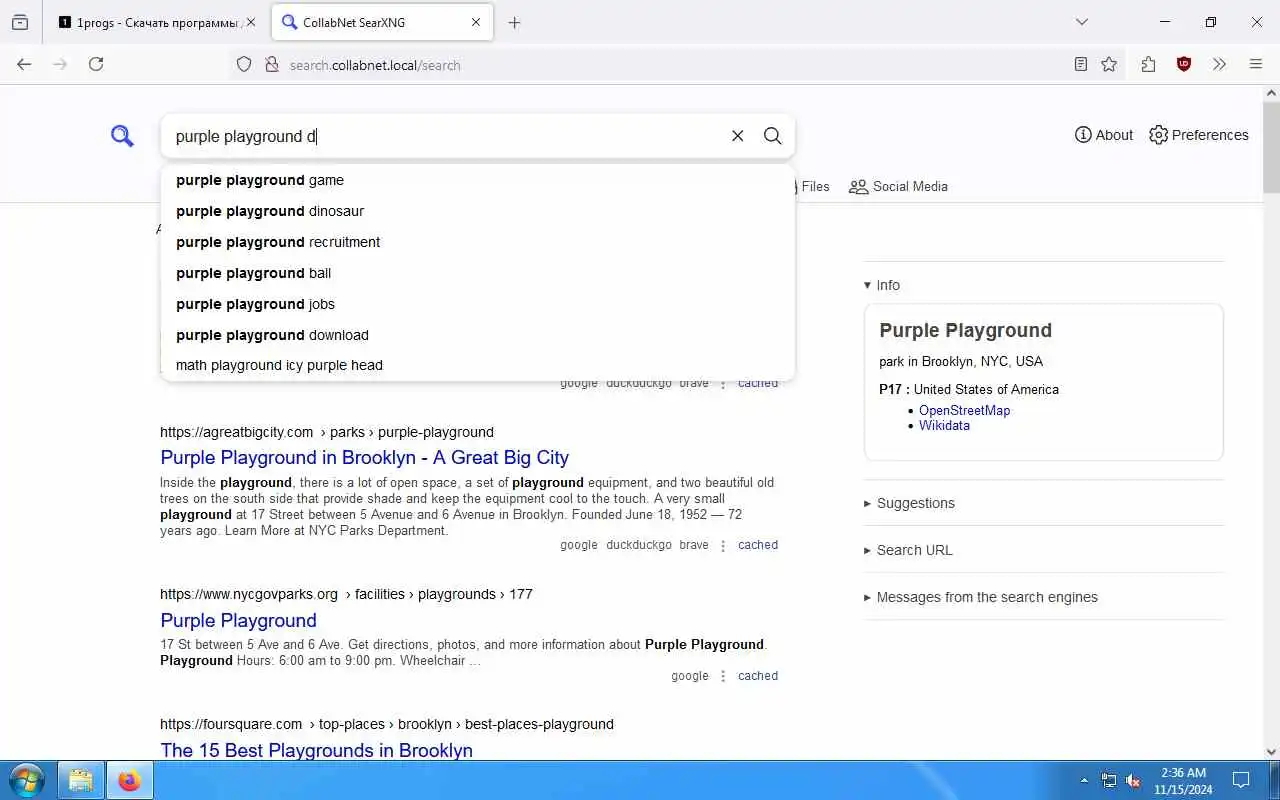The width and height of the screenshot is (1280, 800).
Task: Choose suggestion math playground icy purple head
Action: click(478, 365)
